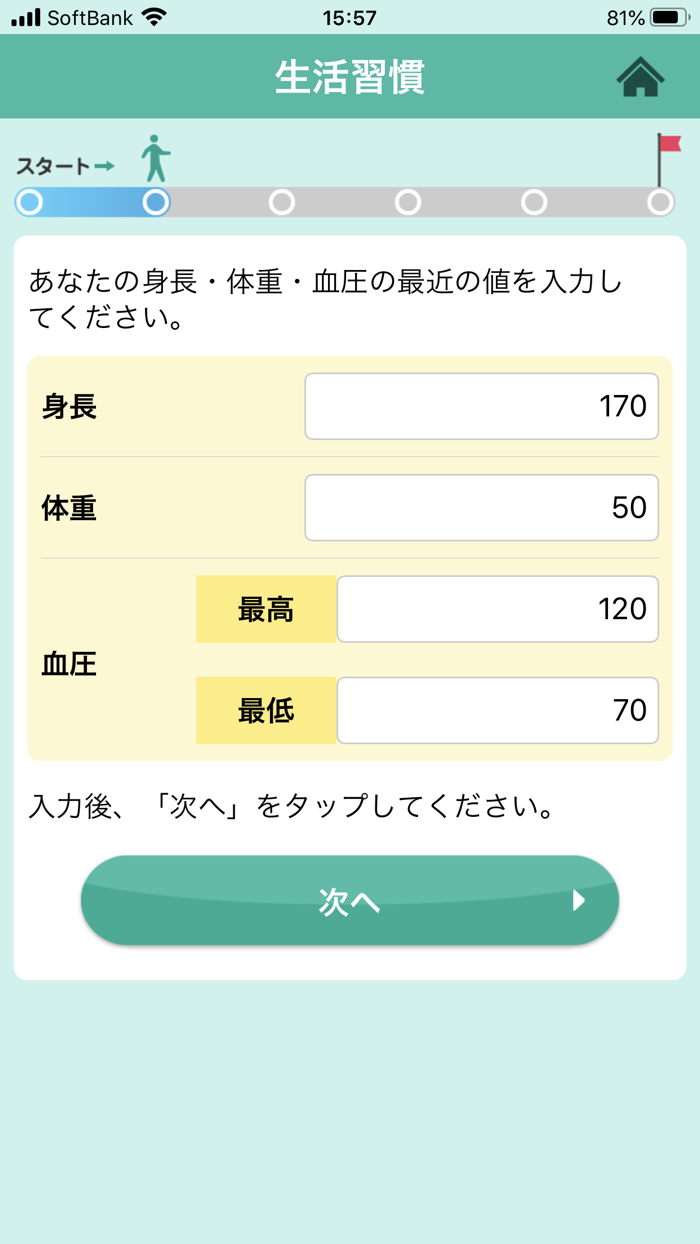Image resolution: width=700 pixels, height=1244 pixels.
Task: Select the first progress circle on the stepper
Action: coord(29,202)
